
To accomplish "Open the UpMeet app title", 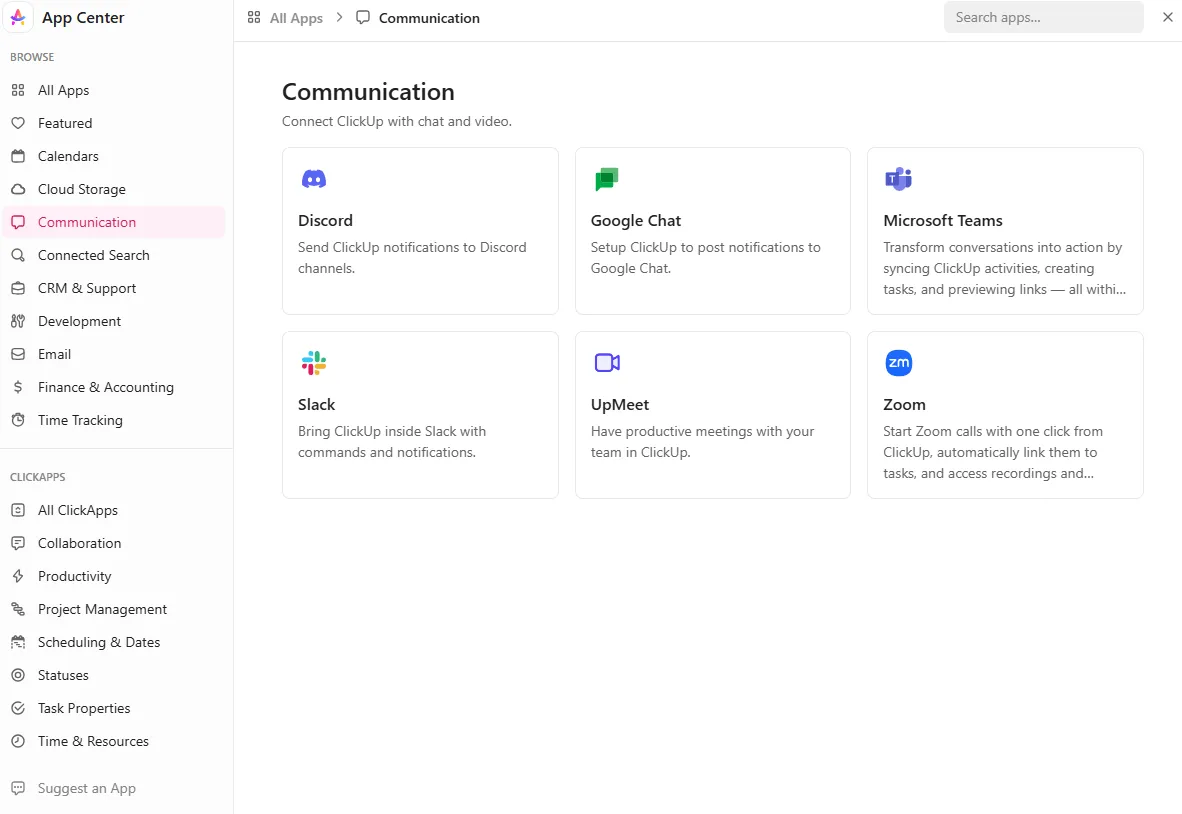I will 620,405.
